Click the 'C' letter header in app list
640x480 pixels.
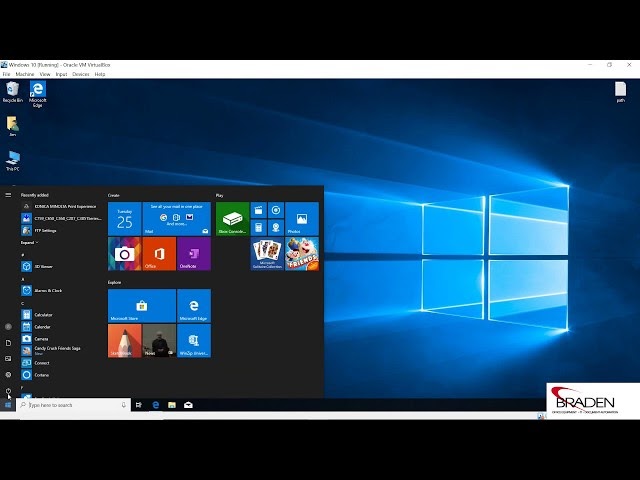22,303
